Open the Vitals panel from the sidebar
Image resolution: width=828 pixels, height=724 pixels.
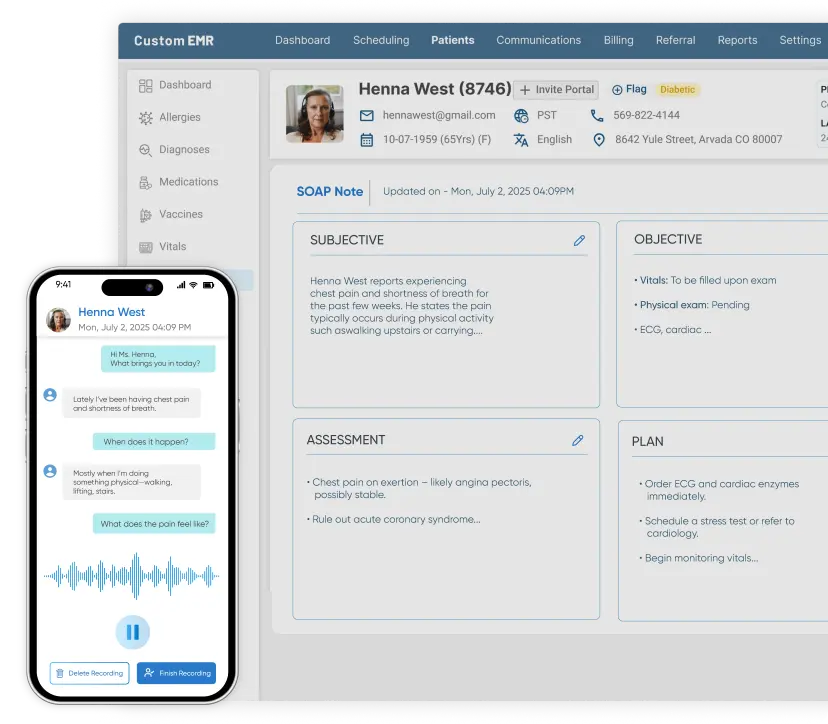(x=148, y=246)
